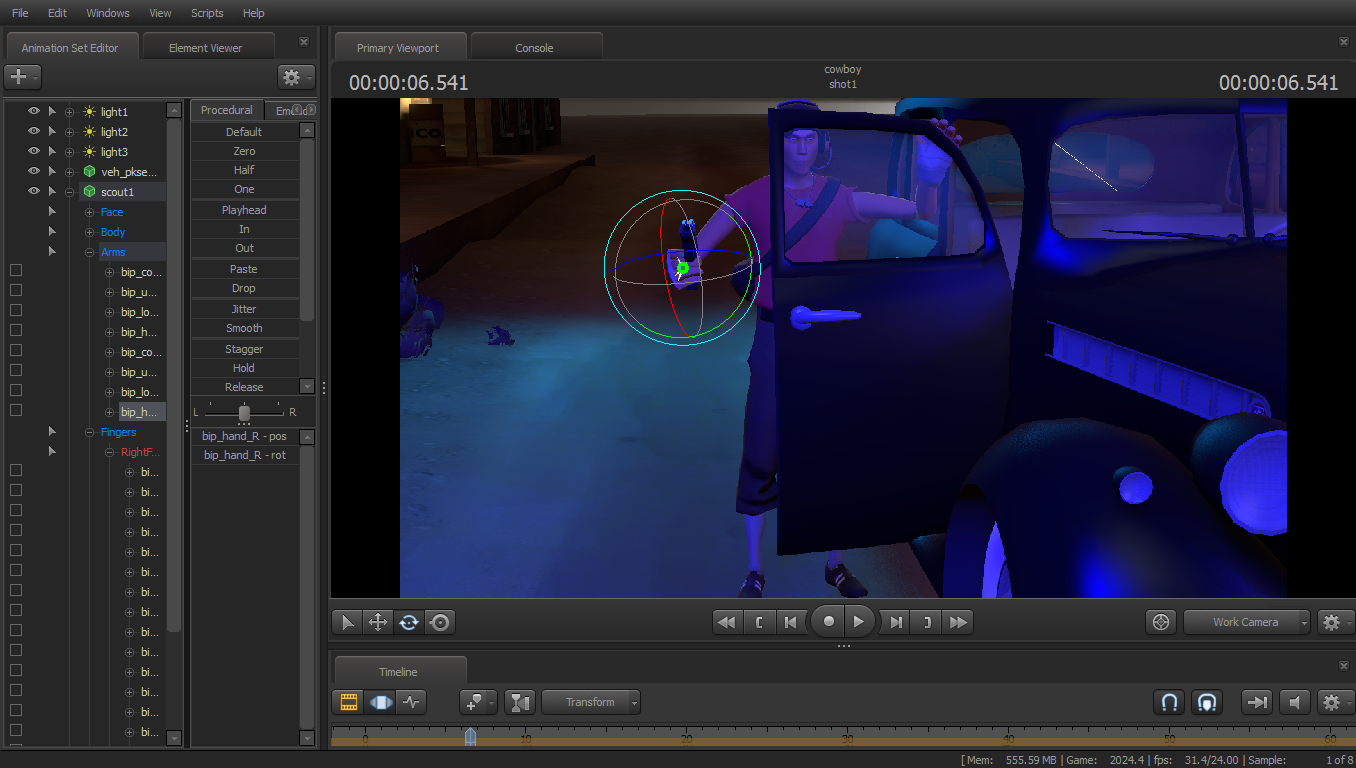1356x768 pixels.
Task: Select the rotation manipulator tool in viewport toolbar
Action: (x=409, y=622)
